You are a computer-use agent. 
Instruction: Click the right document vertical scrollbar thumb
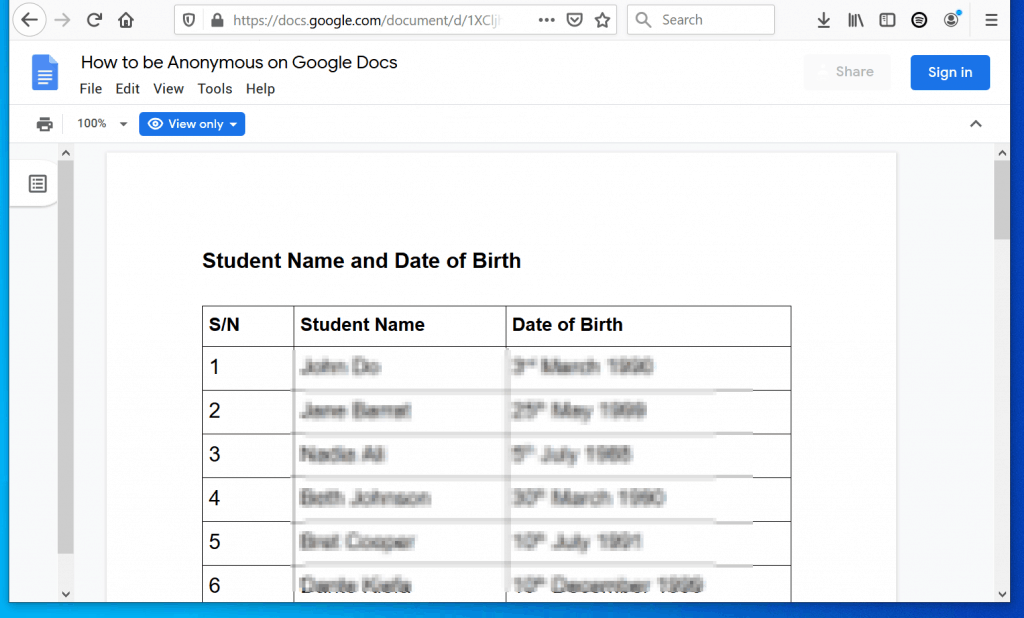(1002, 200)
